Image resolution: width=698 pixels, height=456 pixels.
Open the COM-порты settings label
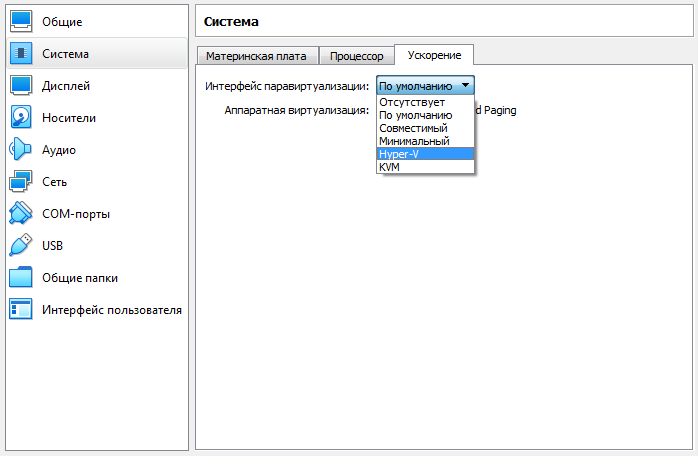76,214
